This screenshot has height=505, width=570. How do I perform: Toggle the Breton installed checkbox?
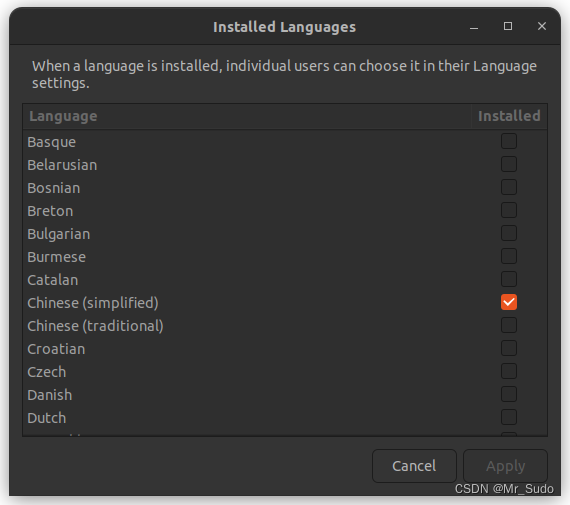tap(509, 210)
